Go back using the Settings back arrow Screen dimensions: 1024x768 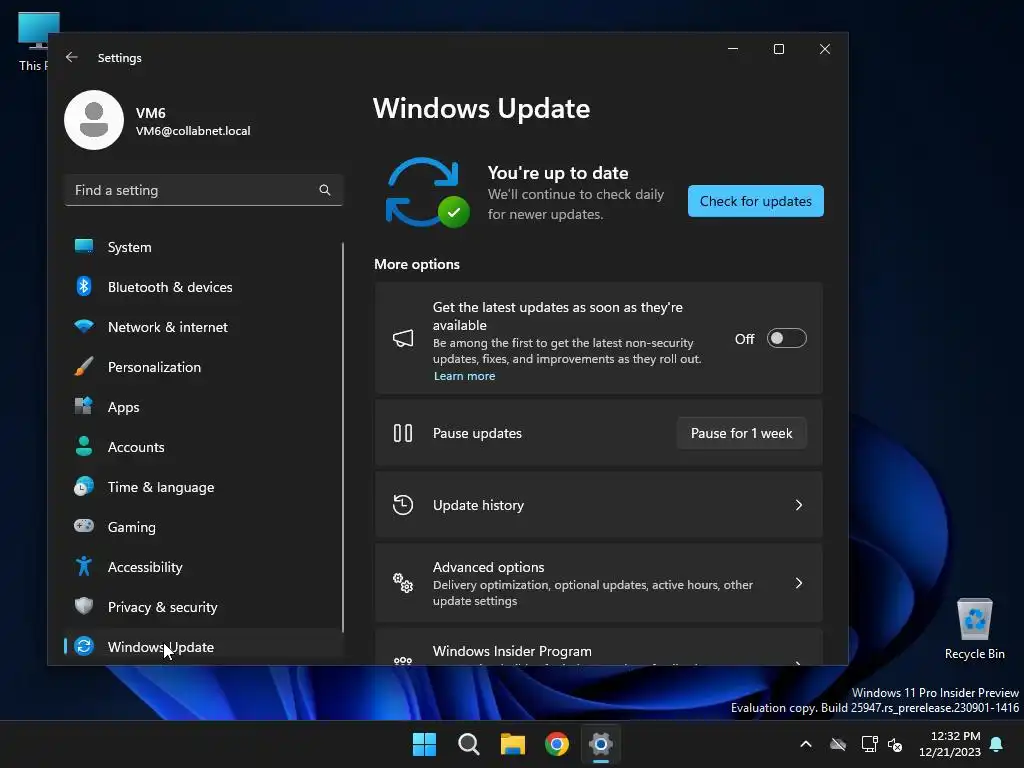[72, 57]
